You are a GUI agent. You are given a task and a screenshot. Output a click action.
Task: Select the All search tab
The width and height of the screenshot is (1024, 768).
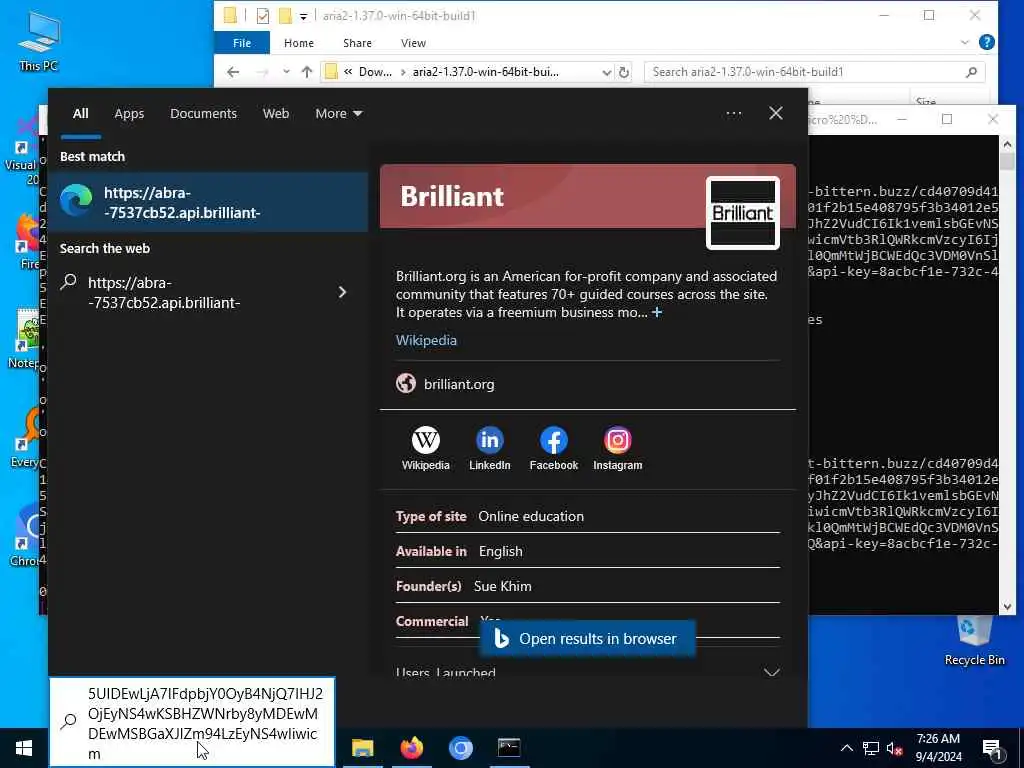[x=80, y=114]
